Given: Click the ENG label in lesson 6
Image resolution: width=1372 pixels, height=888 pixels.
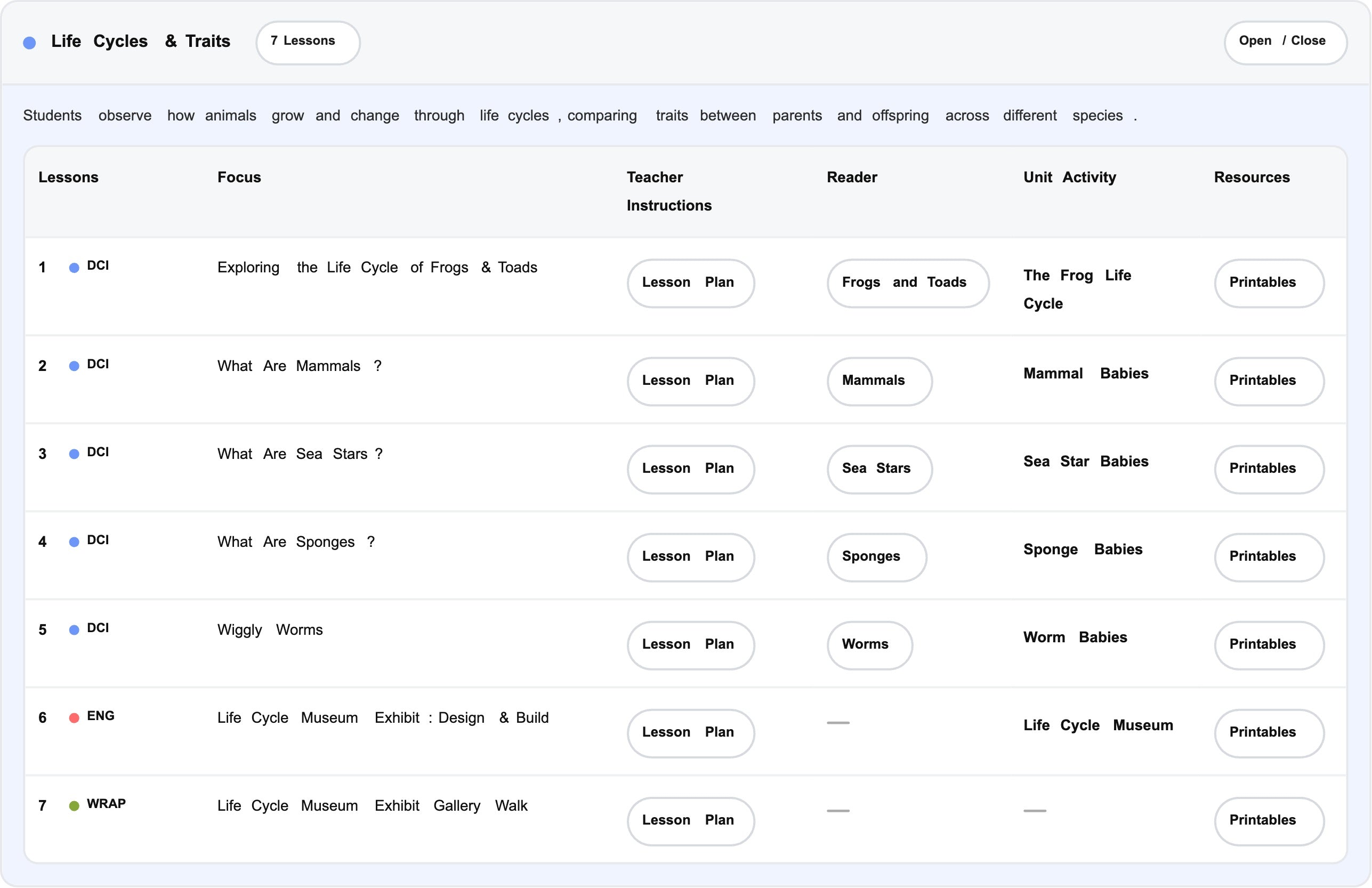Looking at the screenshot, I should pyautogui.click(x=100, y=716).
